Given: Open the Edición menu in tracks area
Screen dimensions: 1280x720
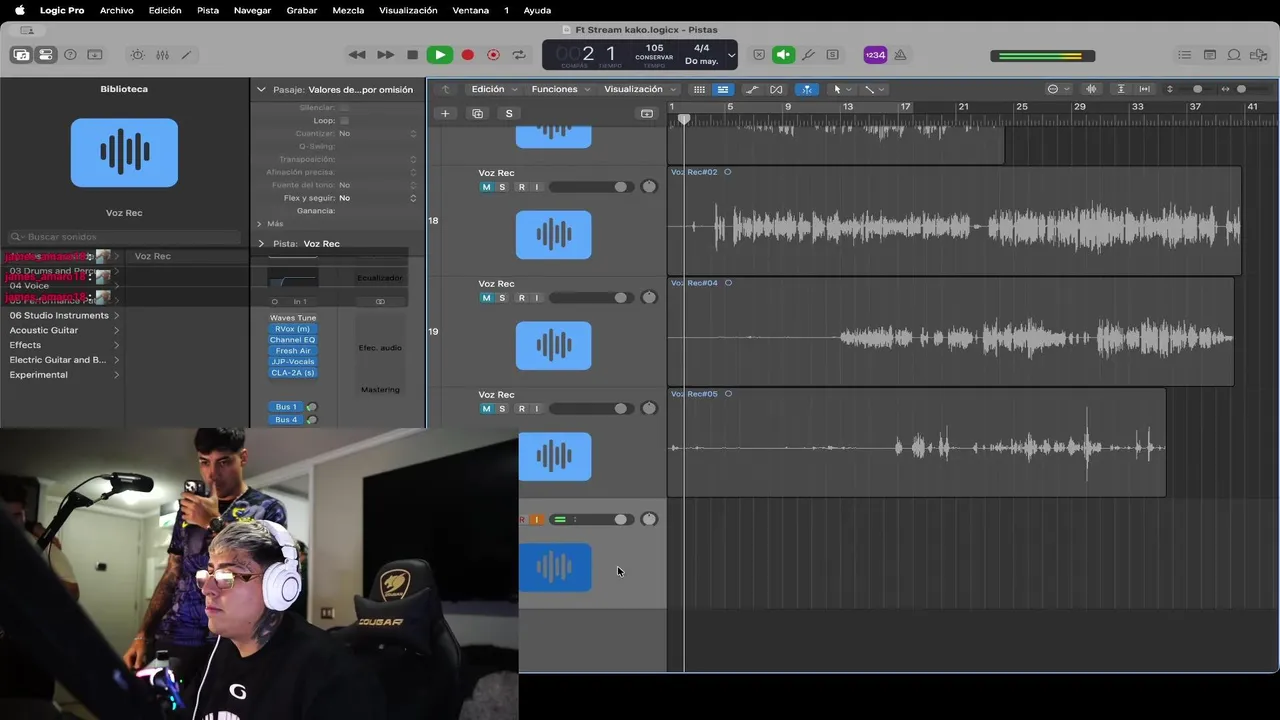Looking at the screenshot, I should click(x=493, y=89).
